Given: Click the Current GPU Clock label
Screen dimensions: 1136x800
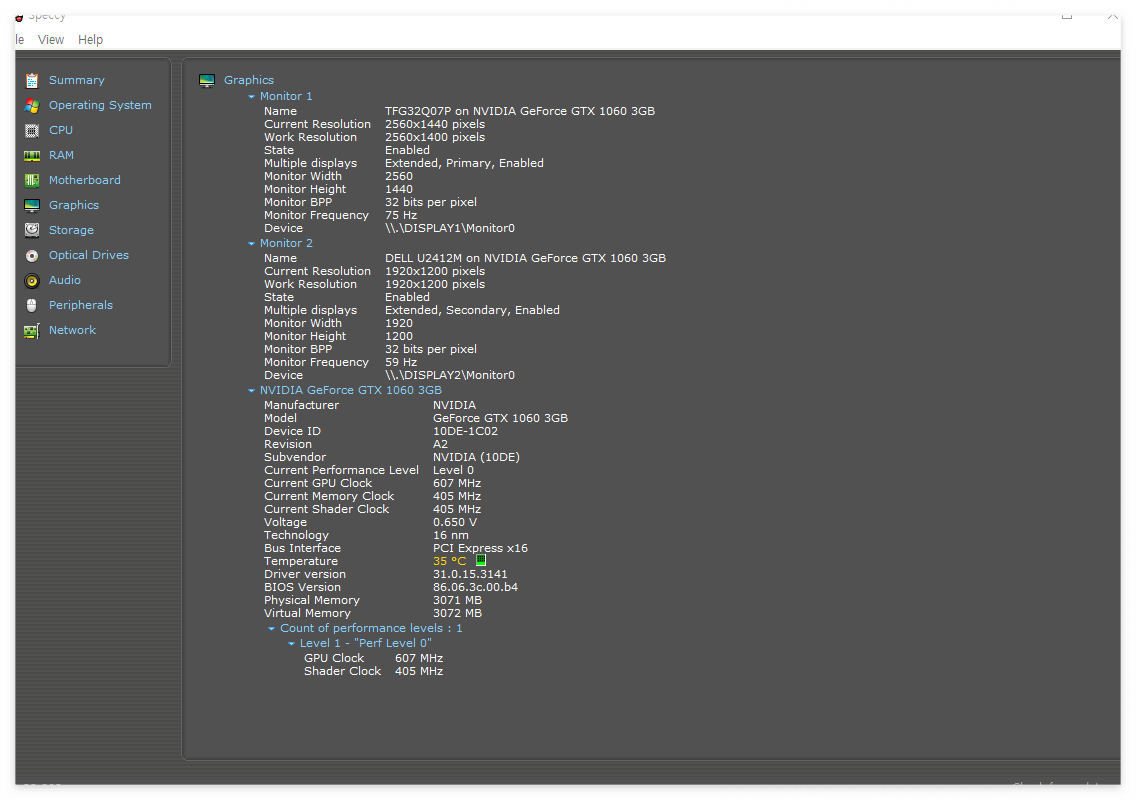Looking at the screenshot, I should 318,483.
